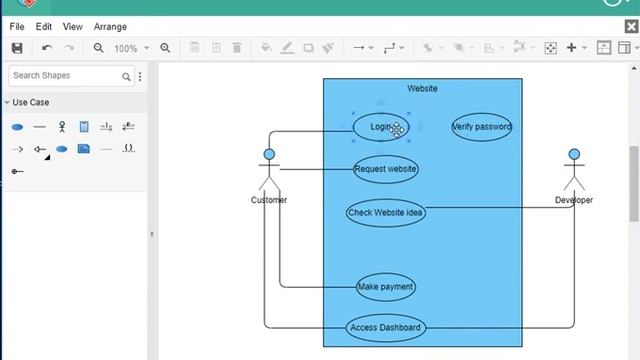640x360 pixels.
Task: Click the Fit/select-all dotted square icon
Action: (551, 48)
